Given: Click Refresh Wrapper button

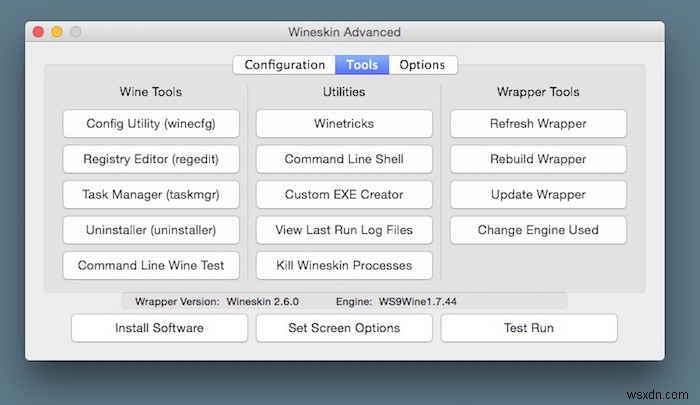Looking at the screenshot, I should coord(538,124).
